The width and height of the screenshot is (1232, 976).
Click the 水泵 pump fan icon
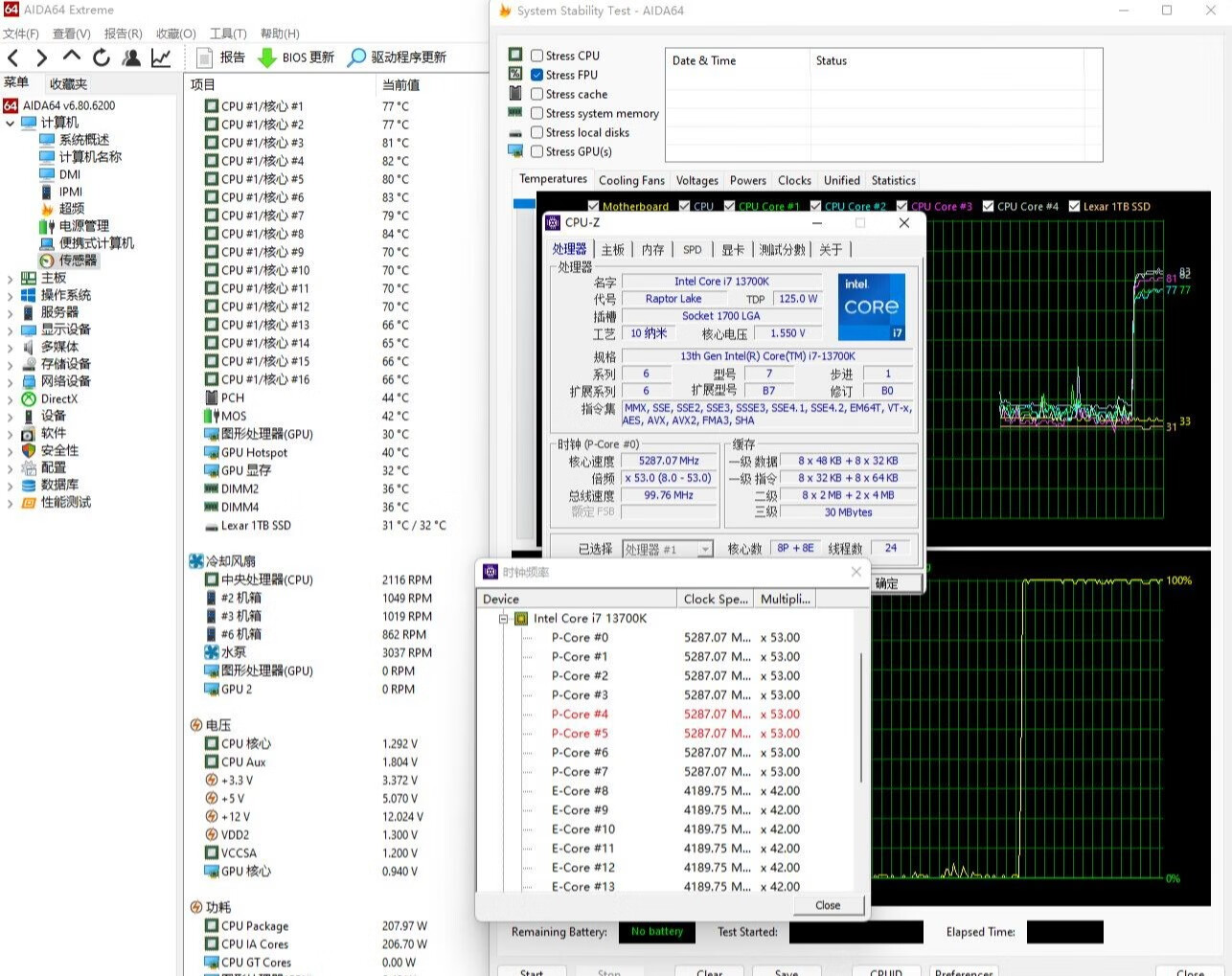click(x=212, y=652)
